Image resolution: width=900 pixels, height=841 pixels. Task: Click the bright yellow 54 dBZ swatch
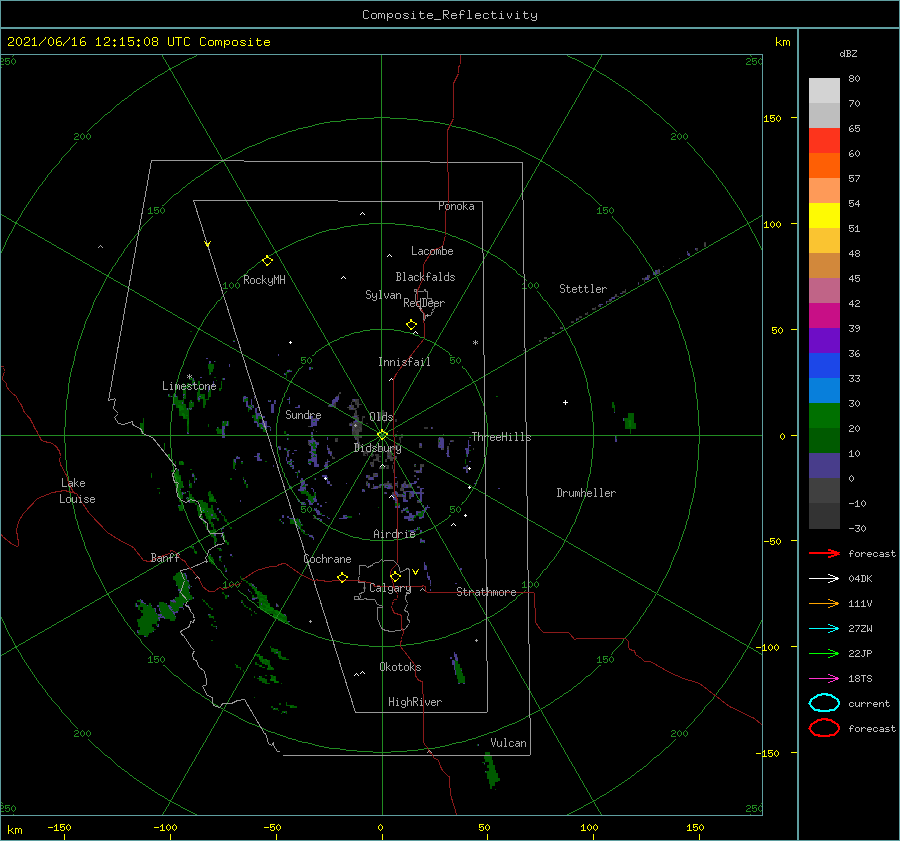824,215
